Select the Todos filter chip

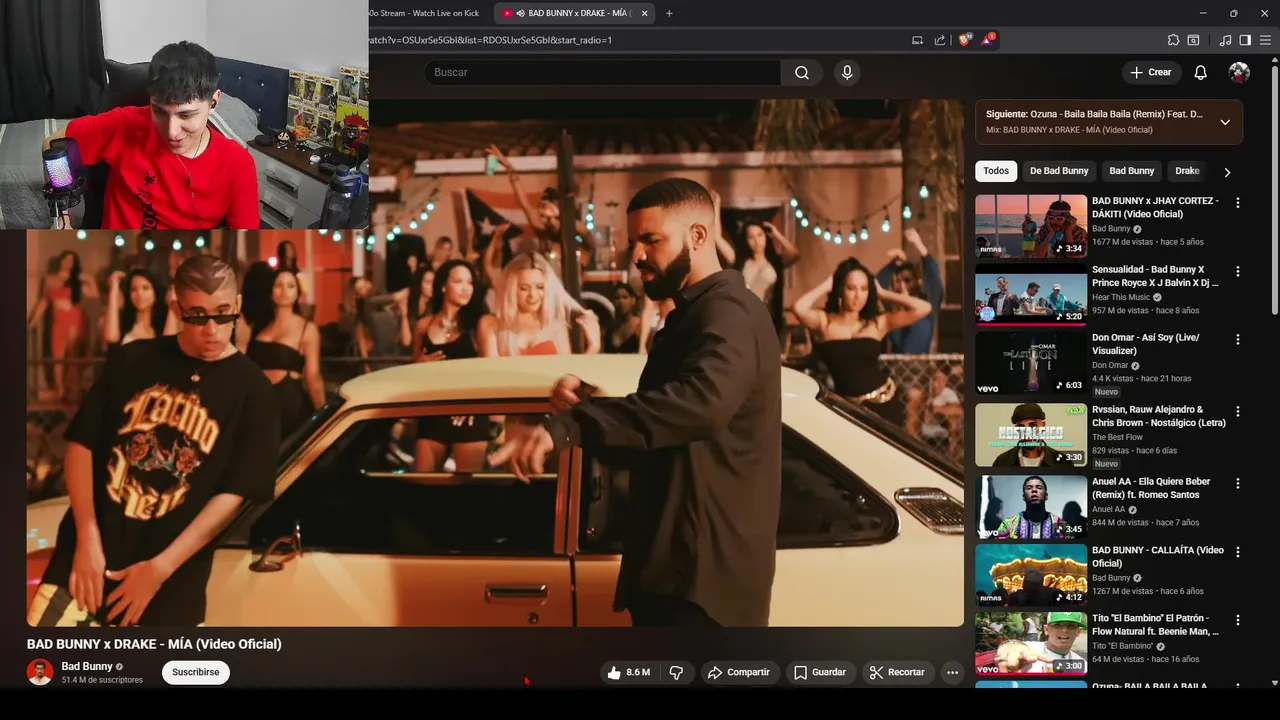click(x=996, y=171)
